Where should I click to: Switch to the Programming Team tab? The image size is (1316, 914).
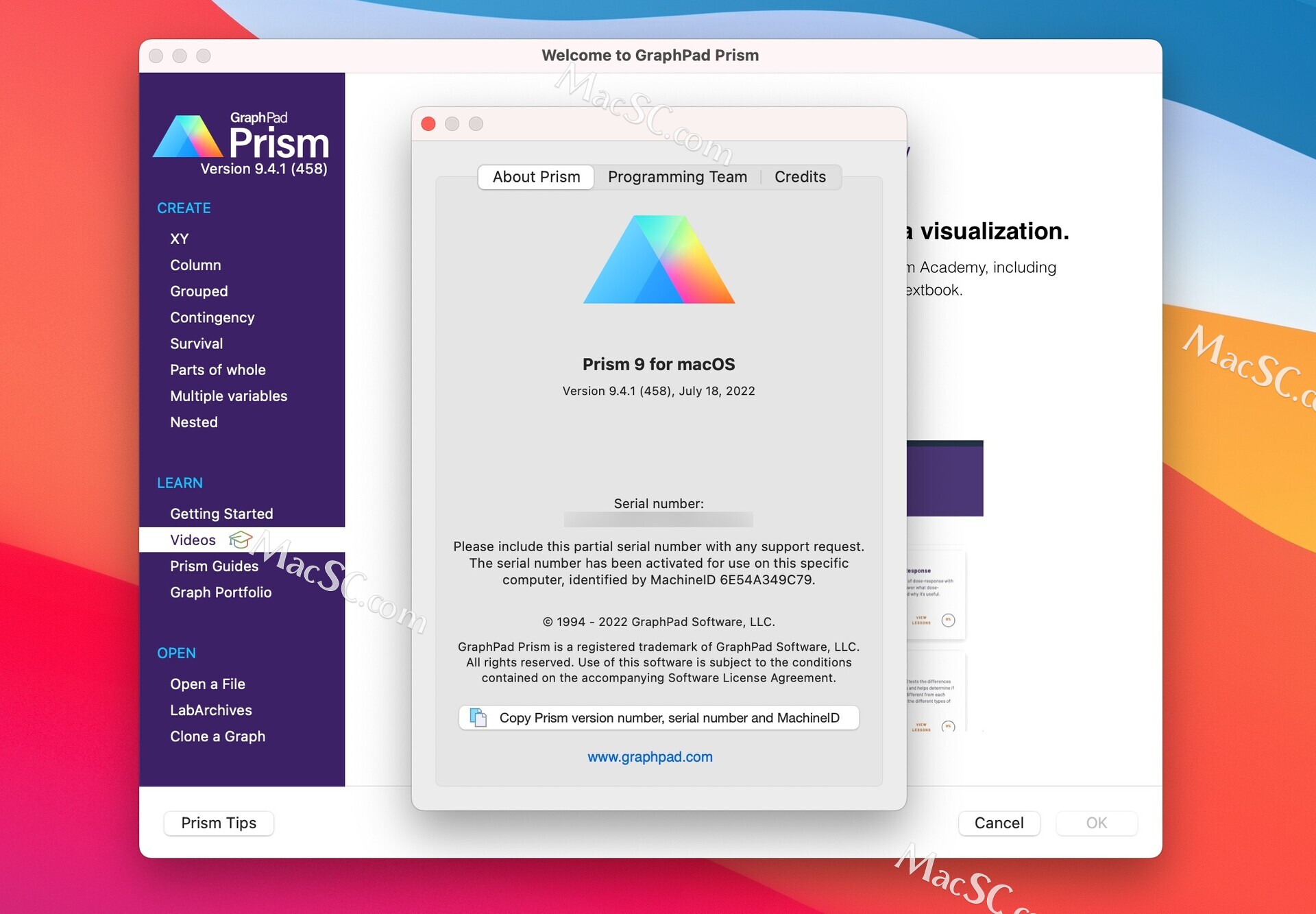677,176
